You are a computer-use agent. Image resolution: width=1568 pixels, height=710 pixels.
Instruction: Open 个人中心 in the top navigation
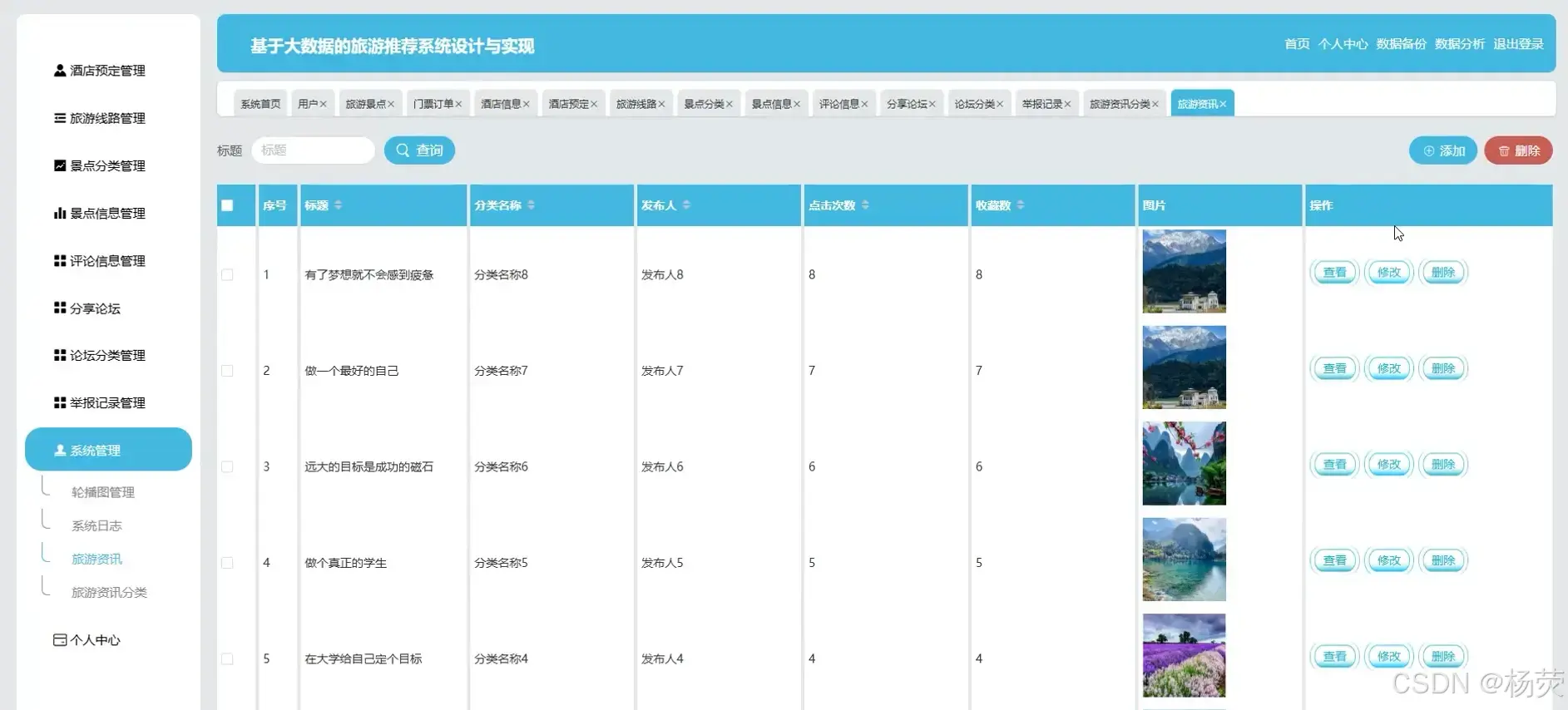coord(1343,44)
